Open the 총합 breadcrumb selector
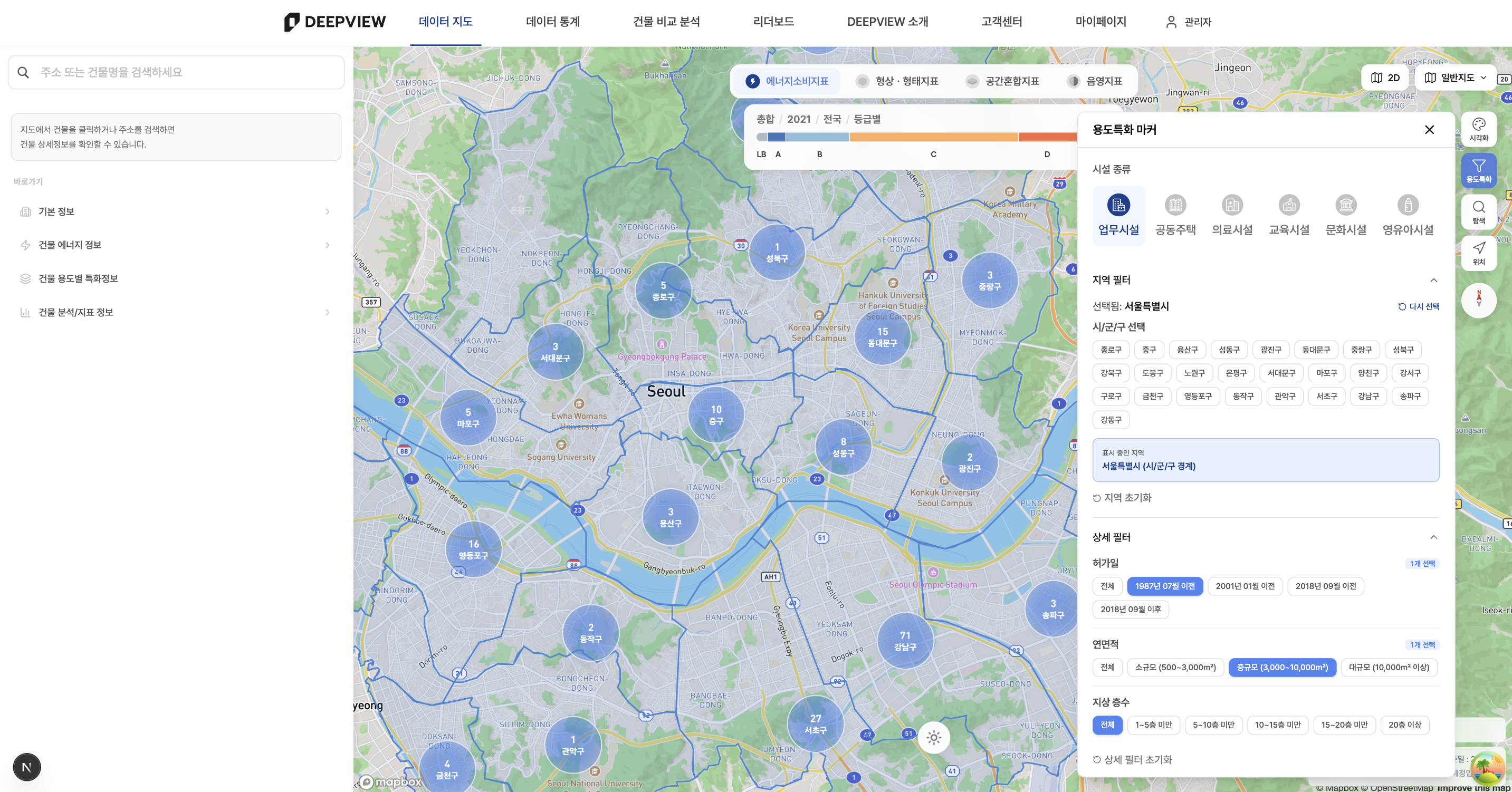Viewport: 1512px width, 792px height. [765, 119]
